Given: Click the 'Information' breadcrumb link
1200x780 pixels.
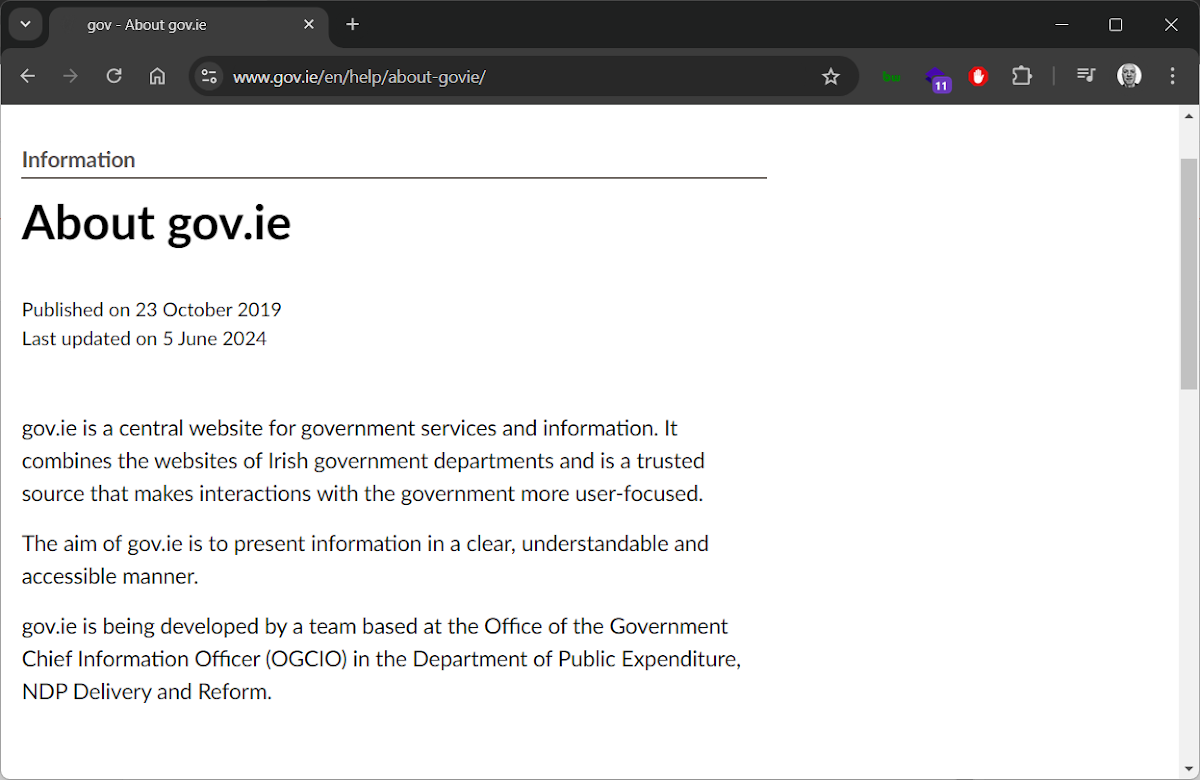Looking at the screenshot, I should 78,159.
